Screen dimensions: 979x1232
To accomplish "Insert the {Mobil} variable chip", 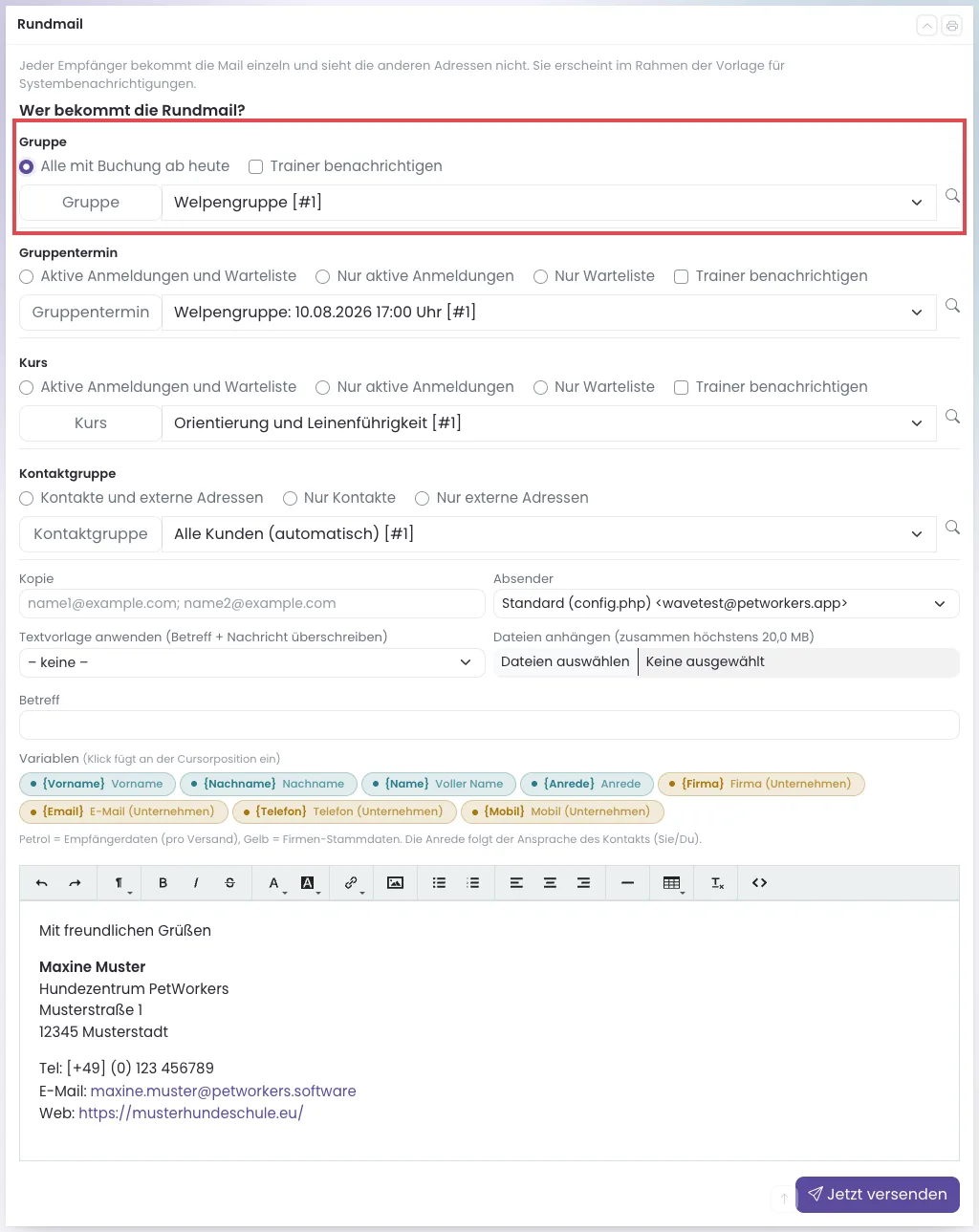I will click(x=562, y=811).
